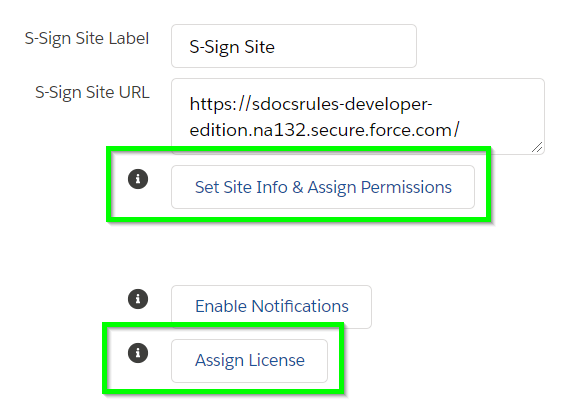Open info tooltip next to Enable Notifications
573x407 pixels.
point(138,299)
